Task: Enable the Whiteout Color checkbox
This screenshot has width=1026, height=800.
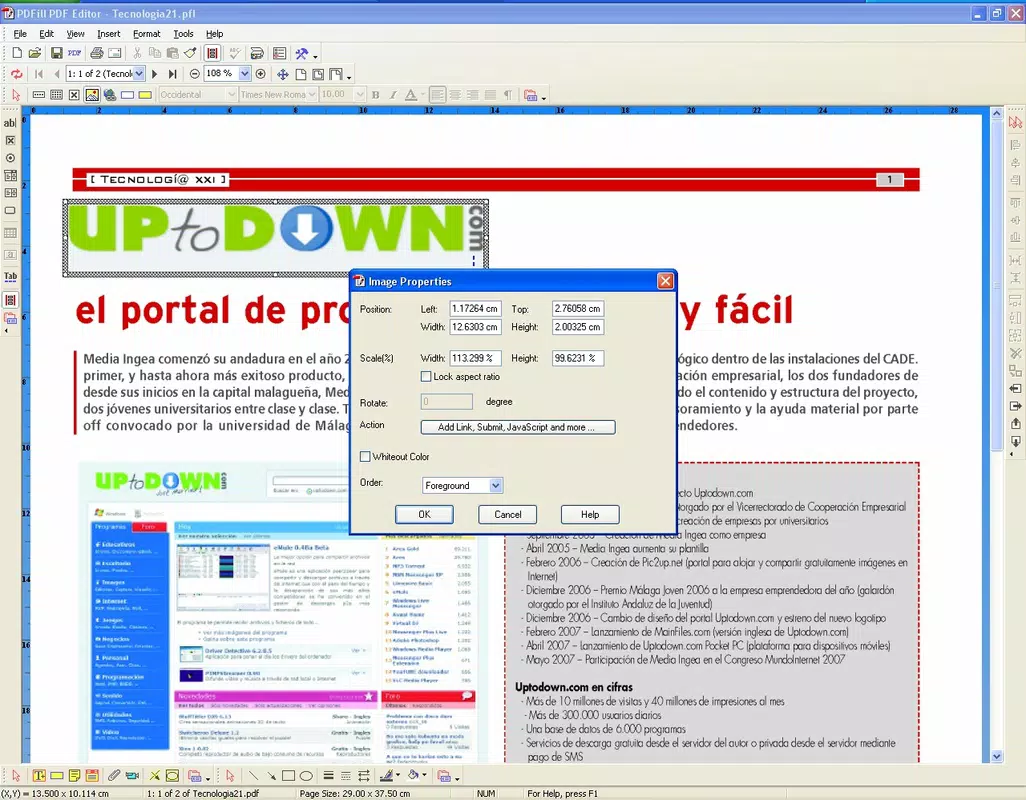Action: [x=365, y=457]
